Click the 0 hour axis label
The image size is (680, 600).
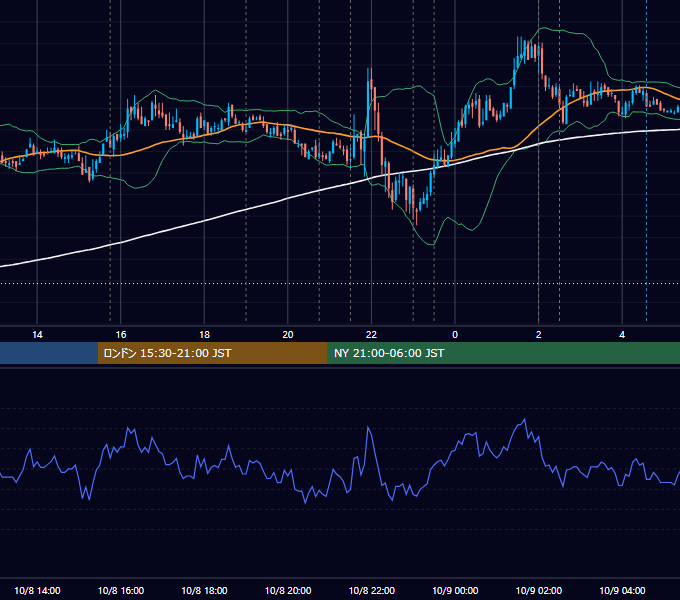point(455,335)
